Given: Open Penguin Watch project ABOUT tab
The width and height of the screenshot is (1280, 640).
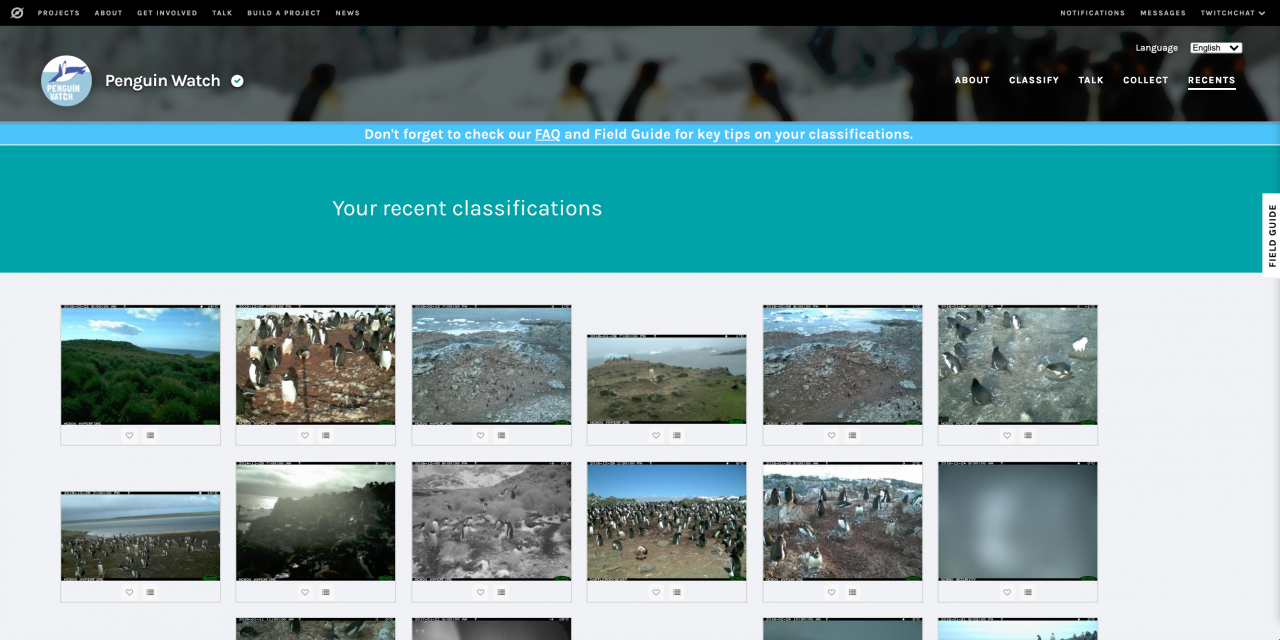Looking at the screenshot, I should pos(972,80).
